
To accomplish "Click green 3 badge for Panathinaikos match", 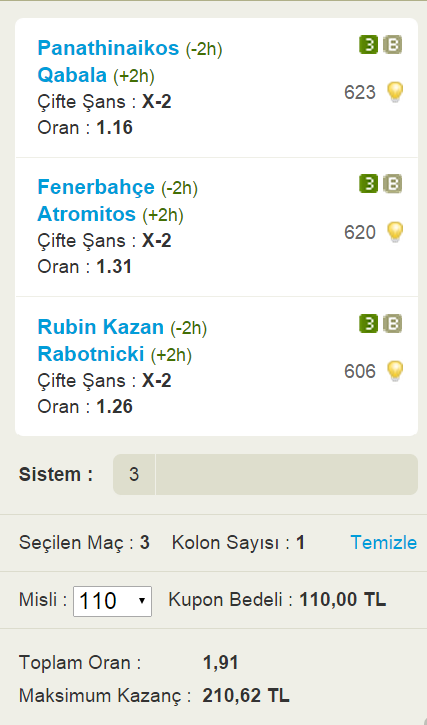I will 368,45.
